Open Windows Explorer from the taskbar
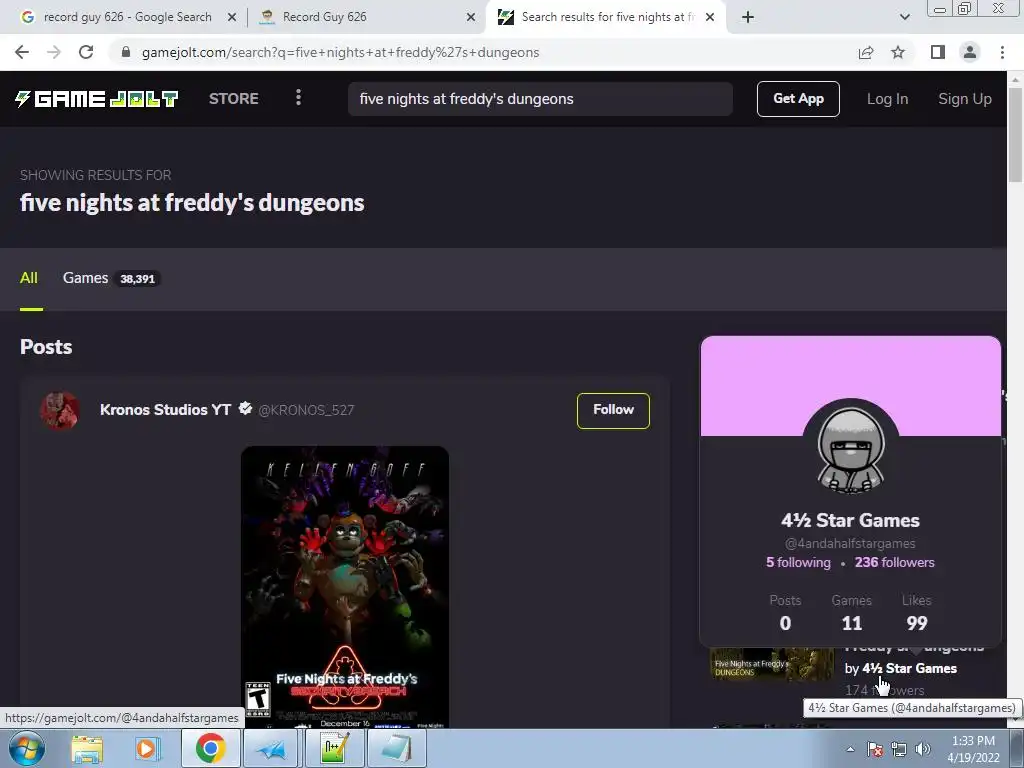Image resolution: width=1024 pixels, height=768 pixels. click(86, 749)
